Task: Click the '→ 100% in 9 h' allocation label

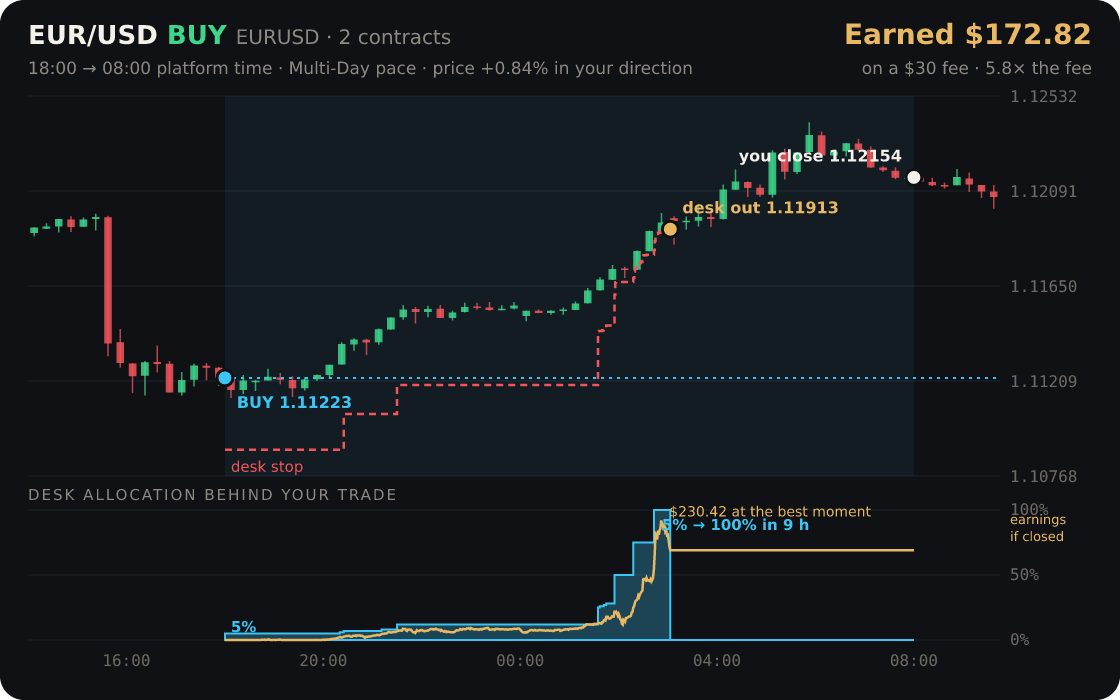Action: point(749,526)
